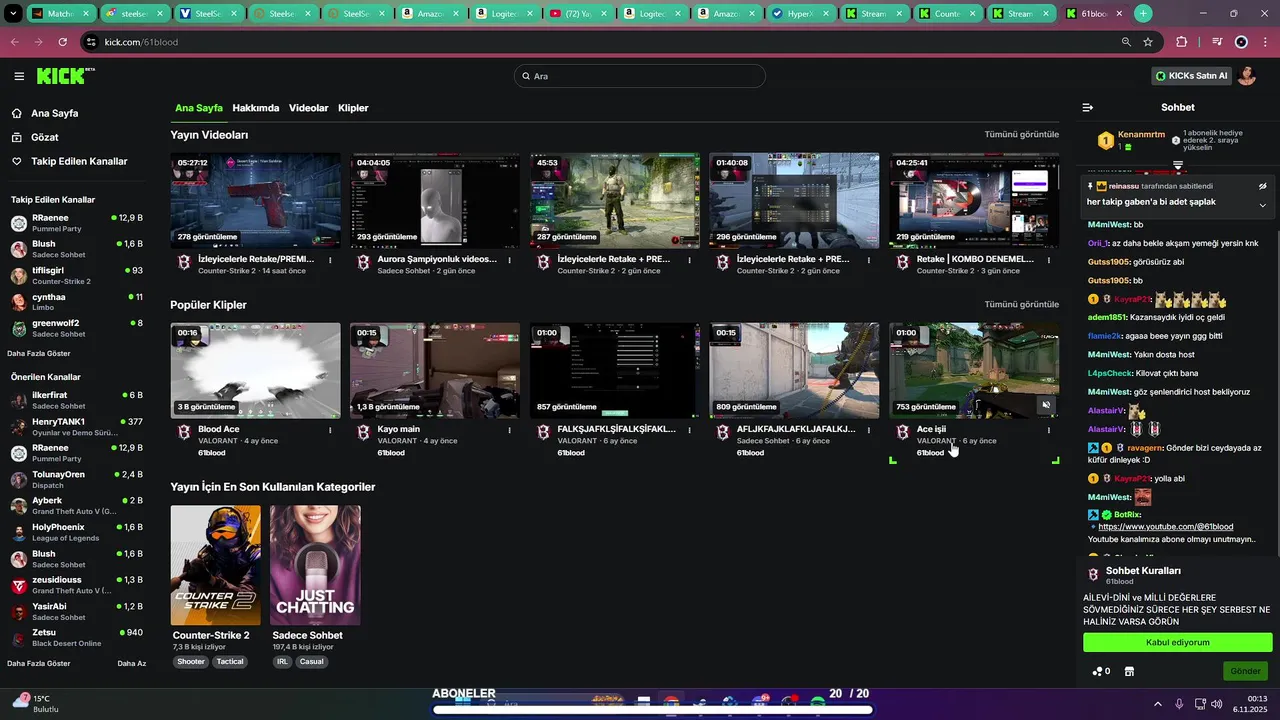
Task: Switch to the HyperX browser tab
Action: [x=799, y=14]
